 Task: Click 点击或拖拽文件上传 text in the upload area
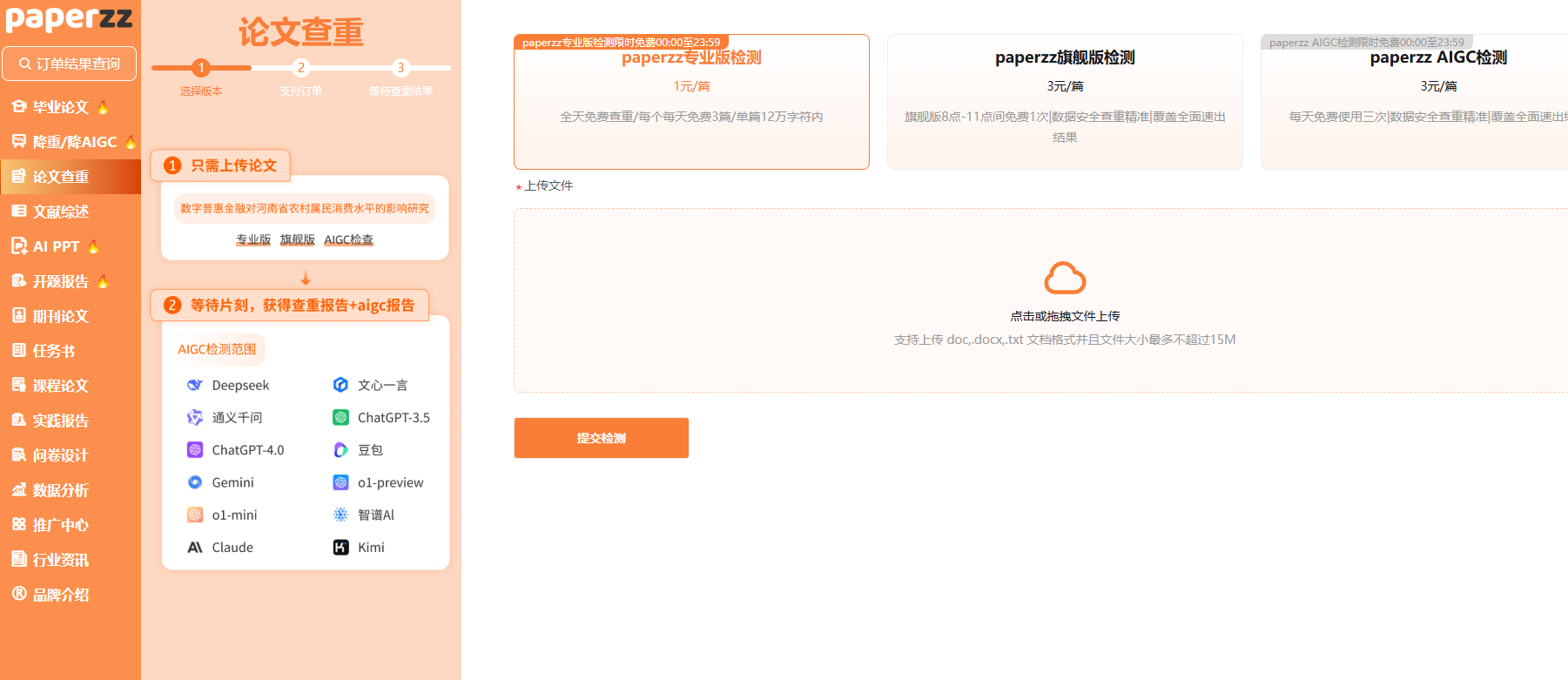pos(1065,316)
